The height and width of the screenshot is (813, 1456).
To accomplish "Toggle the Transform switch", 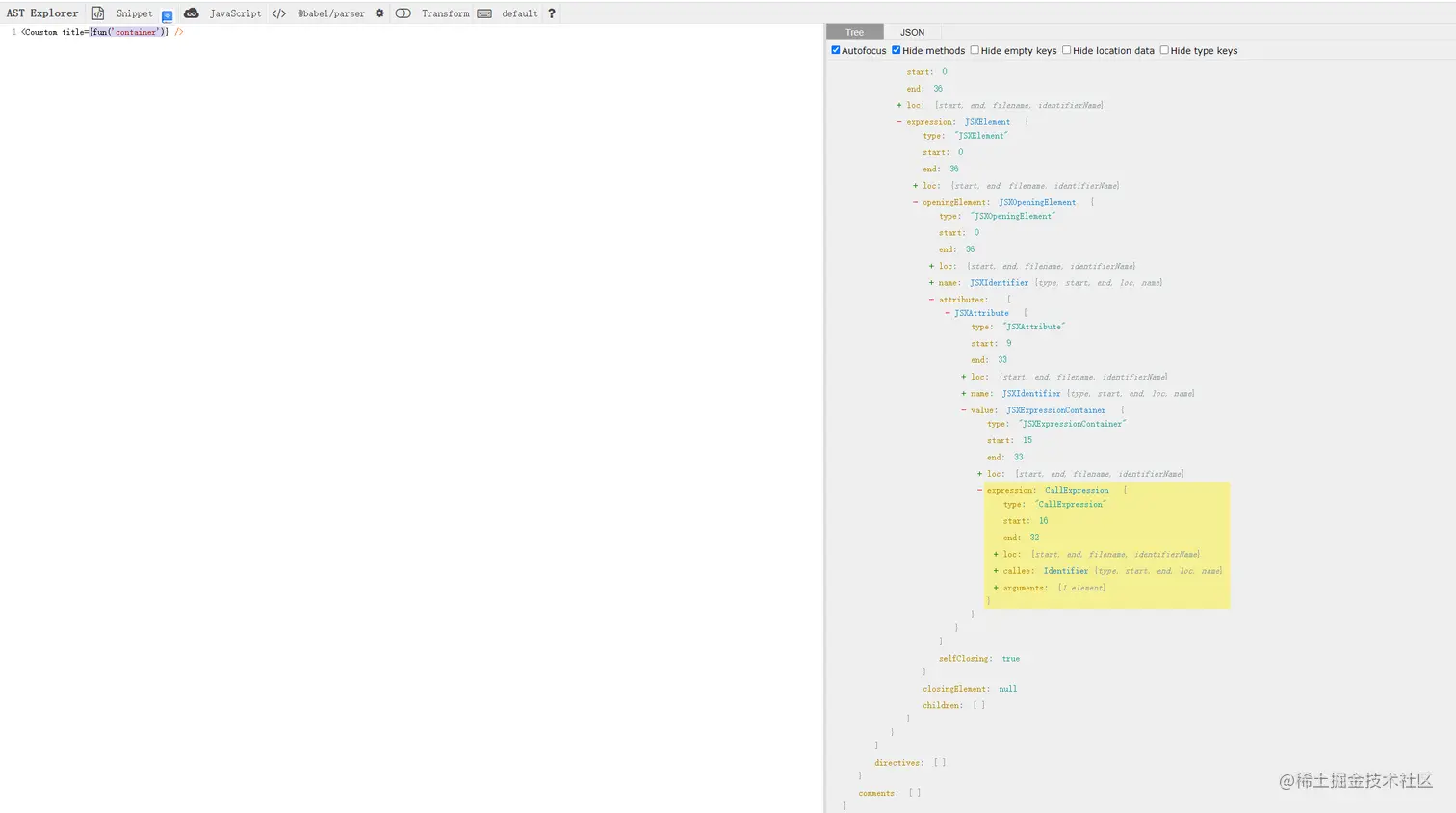I will [x=403, y=13].
